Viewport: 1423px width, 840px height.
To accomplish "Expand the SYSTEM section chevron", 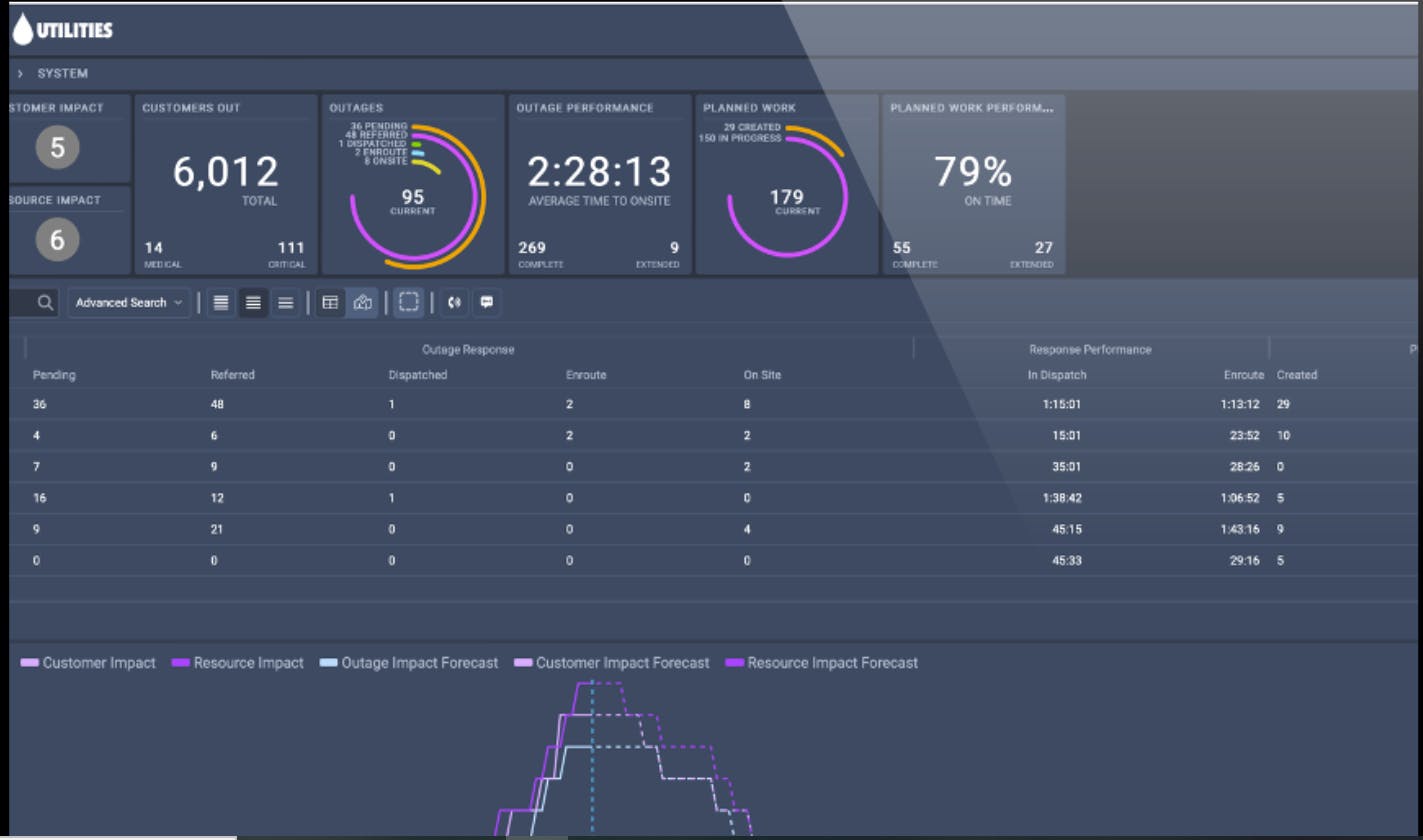I will (19, 72).
